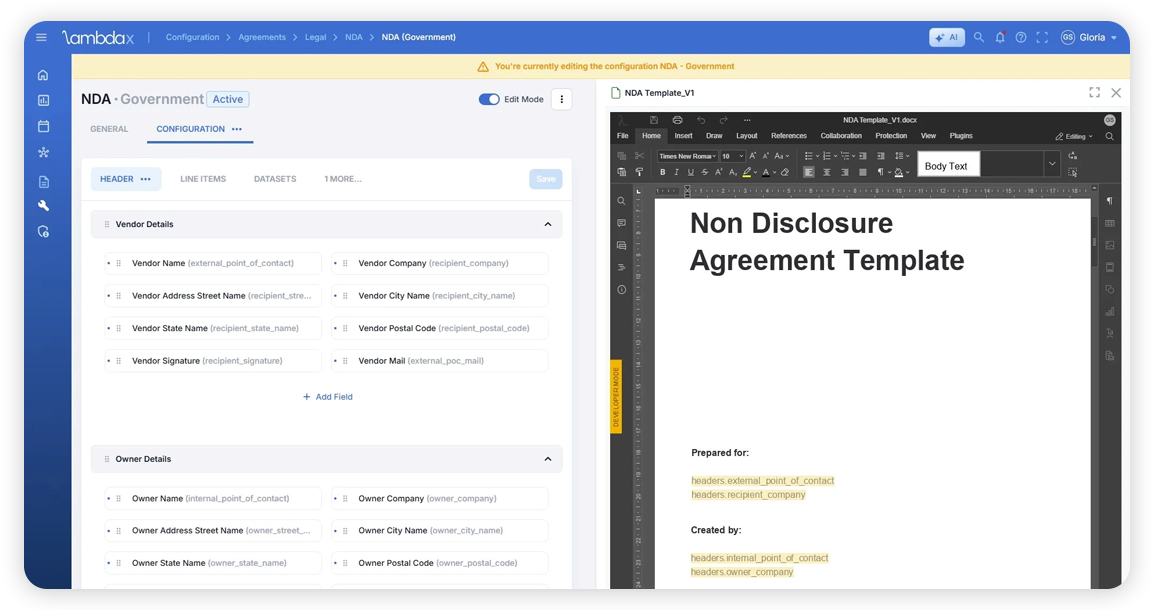Select the Owner Company field
This screenshot has height=610, width=1156.
439,499
